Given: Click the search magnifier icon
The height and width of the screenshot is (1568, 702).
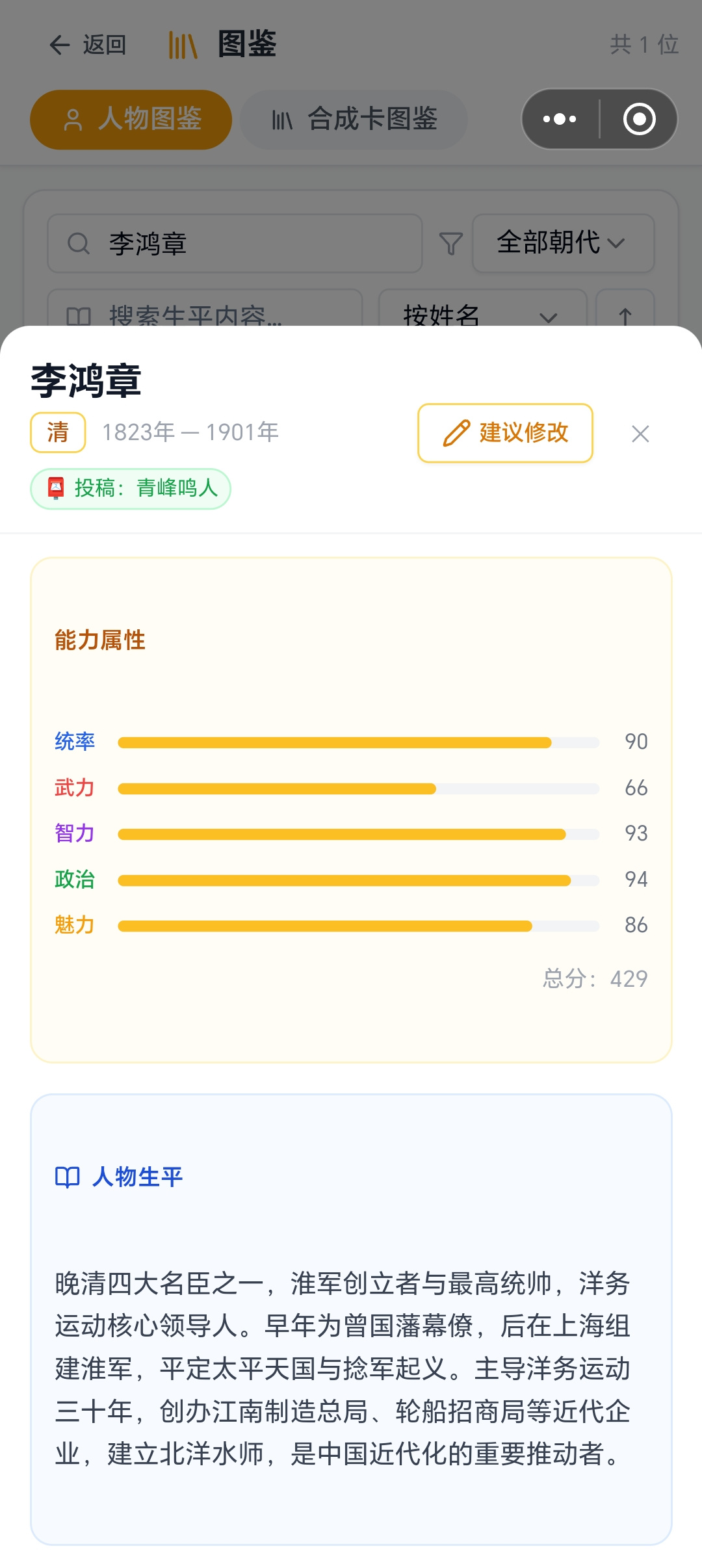Looking at the screenshot, I should tap(79, 244).
